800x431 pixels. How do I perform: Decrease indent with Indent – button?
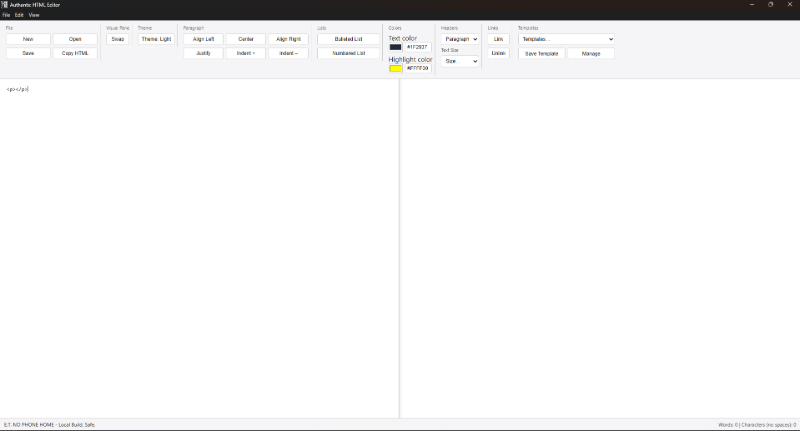pos(288,53)
